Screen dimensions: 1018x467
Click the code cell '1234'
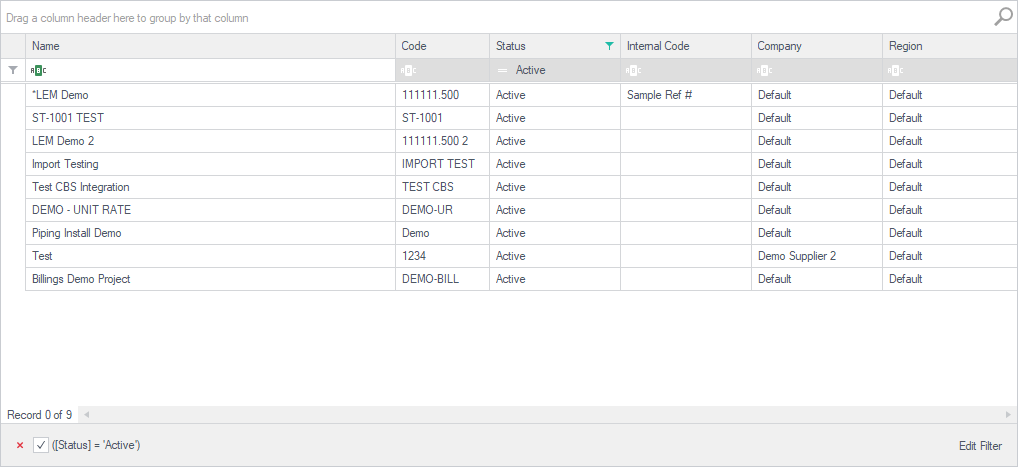point(442,256)
